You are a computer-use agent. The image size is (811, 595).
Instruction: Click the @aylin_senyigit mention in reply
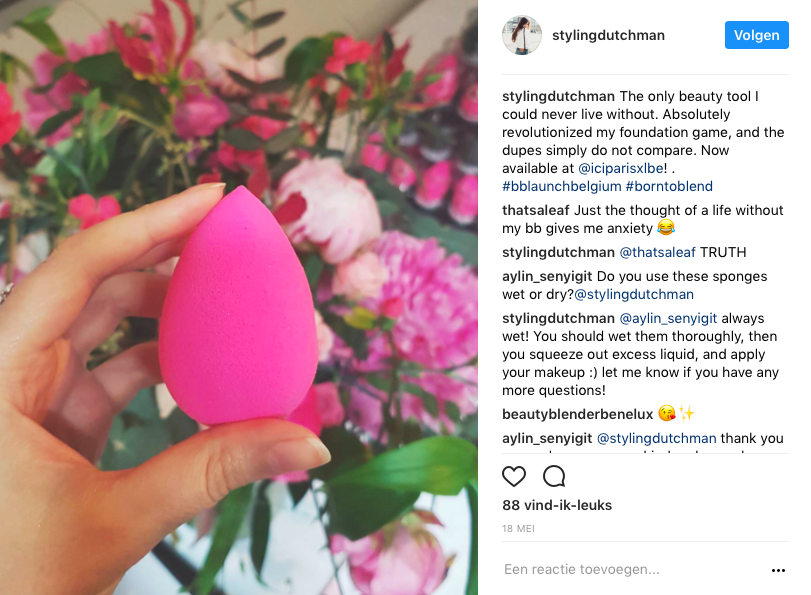click(668, 318)
